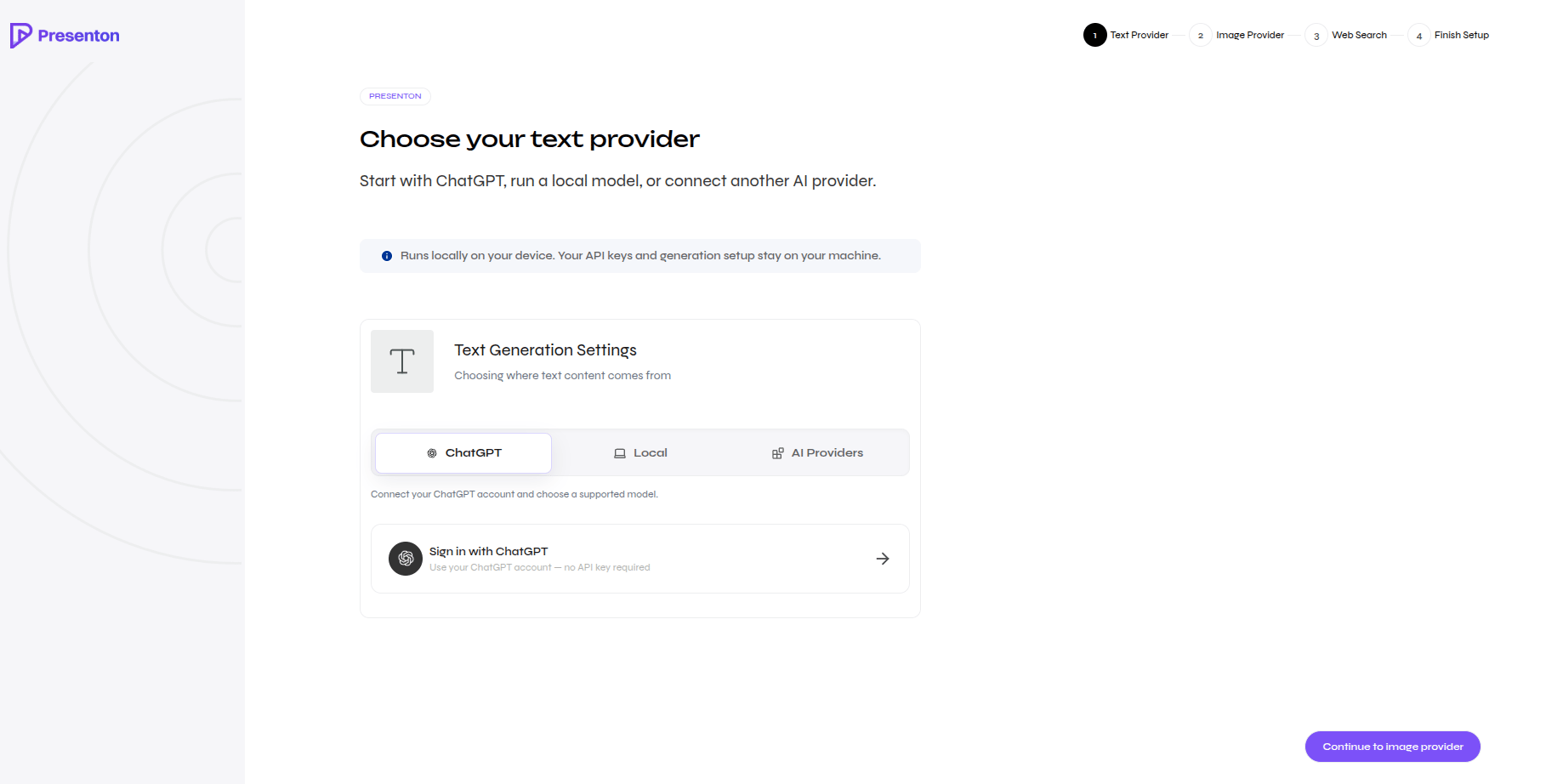Click the ChatGPT logo in the ChatGPT tab
The image size is (1563, 784).
(432, 453)
